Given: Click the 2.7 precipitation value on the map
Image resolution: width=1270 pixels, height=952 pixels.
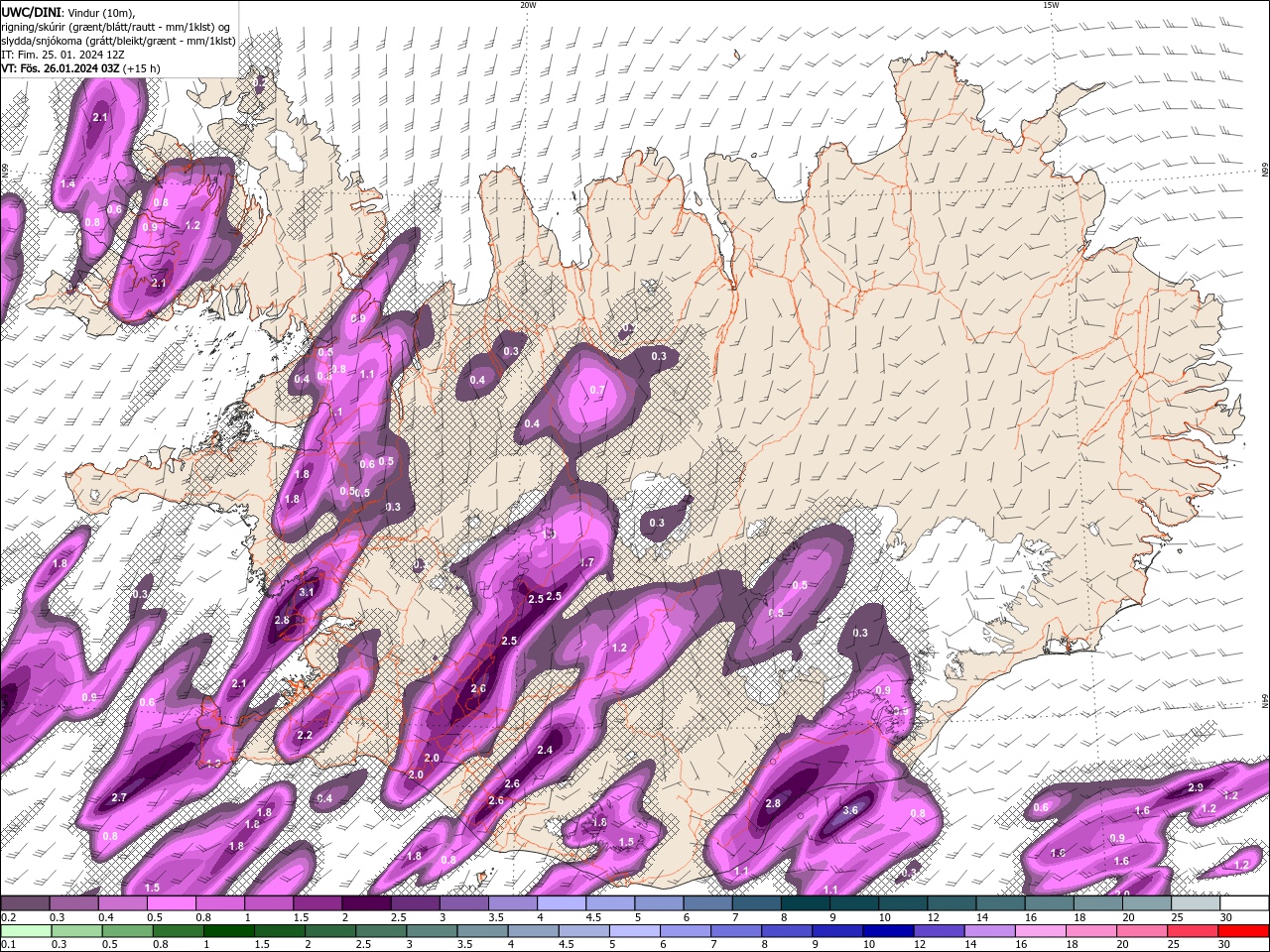Looking at the screenshot, I should pos(119,797).
